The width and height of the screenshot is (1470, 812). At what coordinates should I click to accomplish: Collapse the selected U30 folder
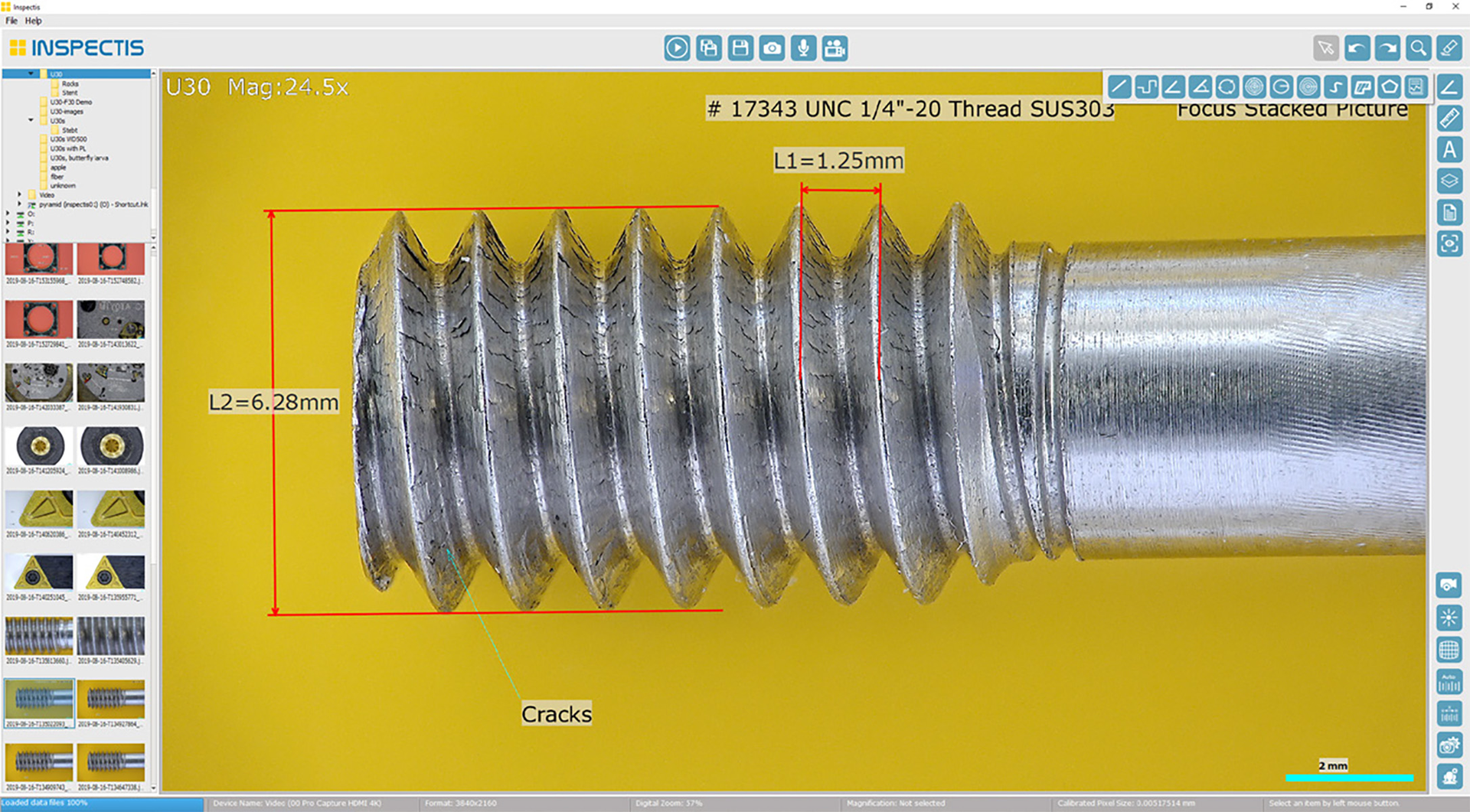click(x=31, y=74)
